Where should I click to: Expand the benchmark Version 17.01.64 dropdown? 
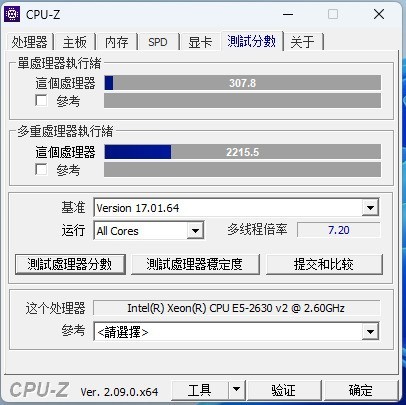(370, 208)
